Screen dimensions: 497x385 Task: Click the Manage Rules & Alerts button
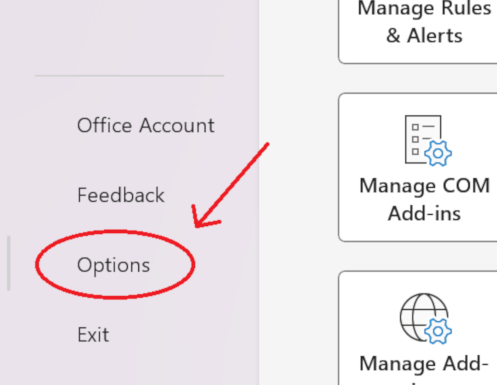coord(418,31)
